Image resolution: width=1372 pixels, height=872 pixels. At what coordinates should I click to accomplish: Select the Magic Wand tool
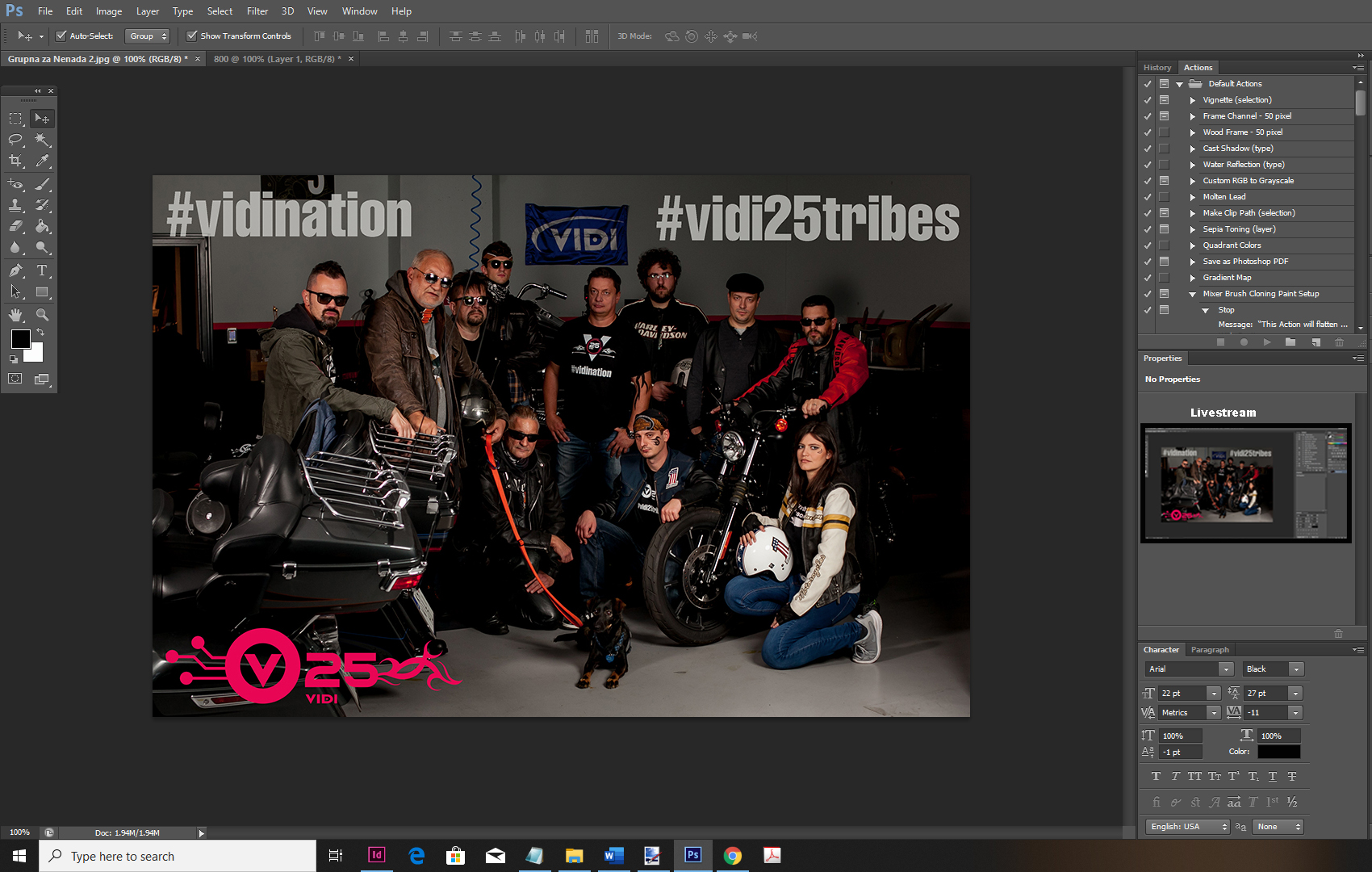point(42,140)
